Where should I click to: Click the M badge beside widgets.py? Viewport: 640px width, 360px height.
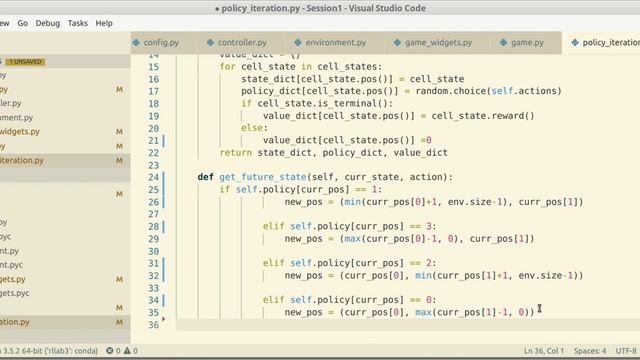click(119, 132)
